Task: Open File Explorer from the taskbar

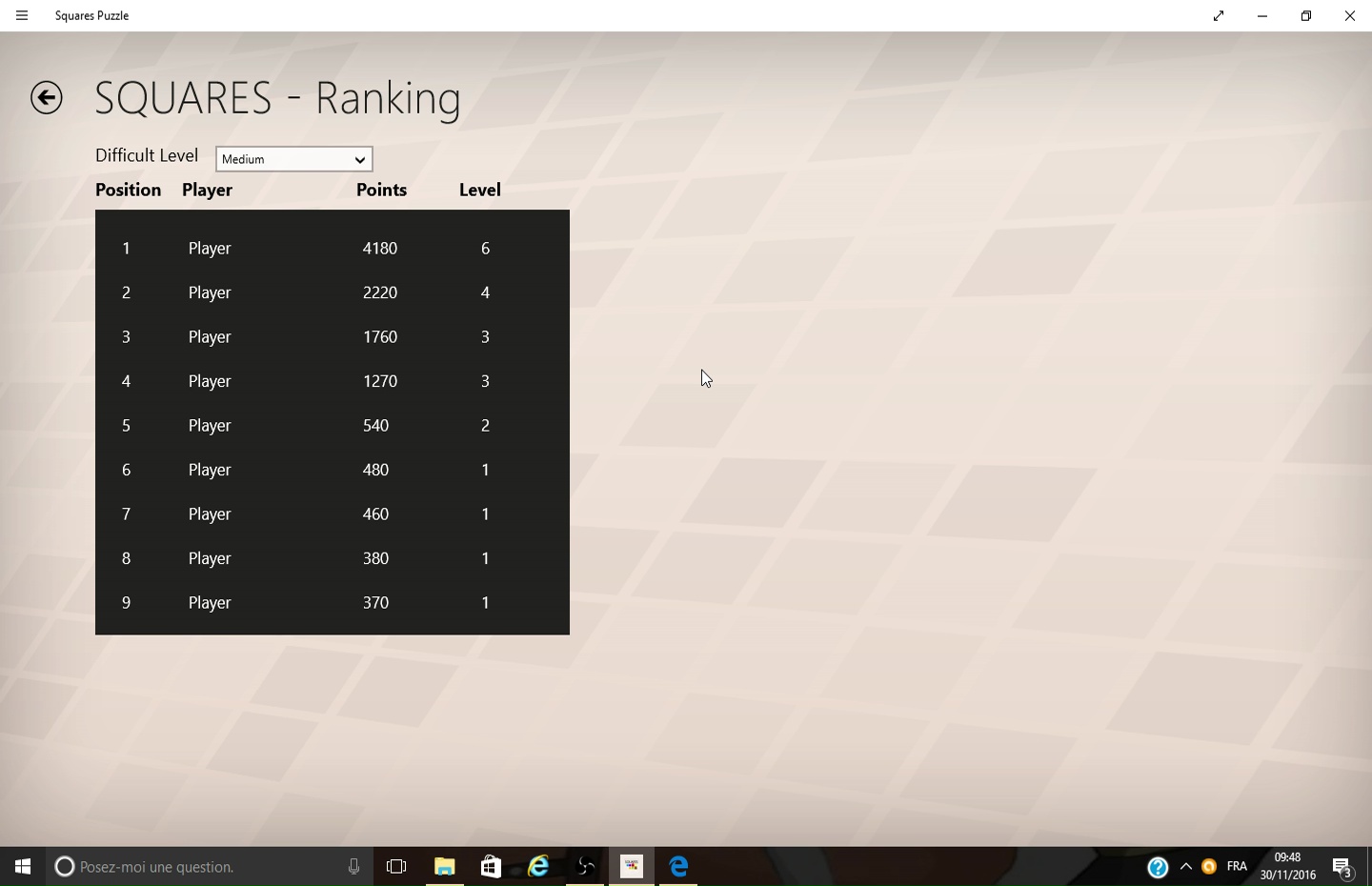Action: pyautogui.click(x=445, y=866)
